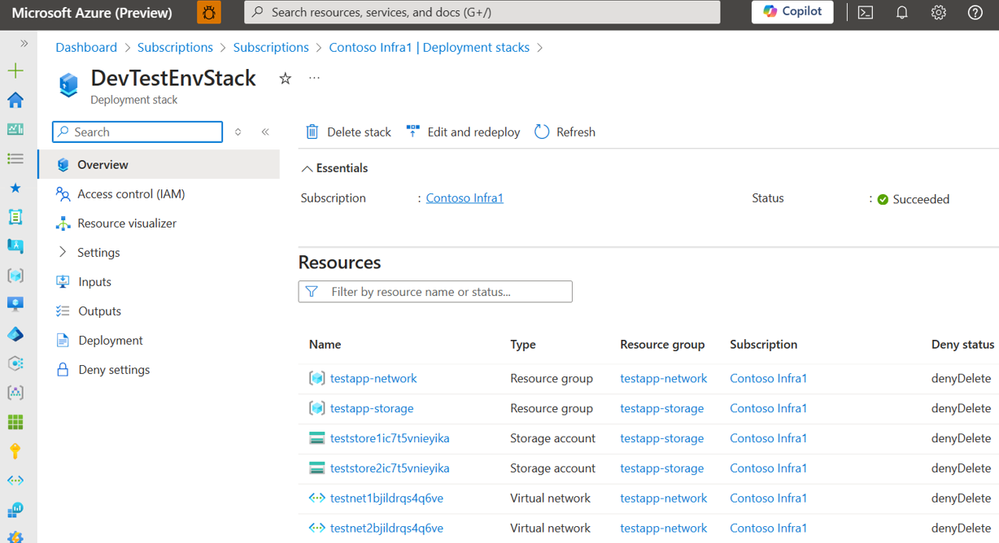Open the testapp-storage resource link in Name column
999x543 pixels.
pos(371,409)
